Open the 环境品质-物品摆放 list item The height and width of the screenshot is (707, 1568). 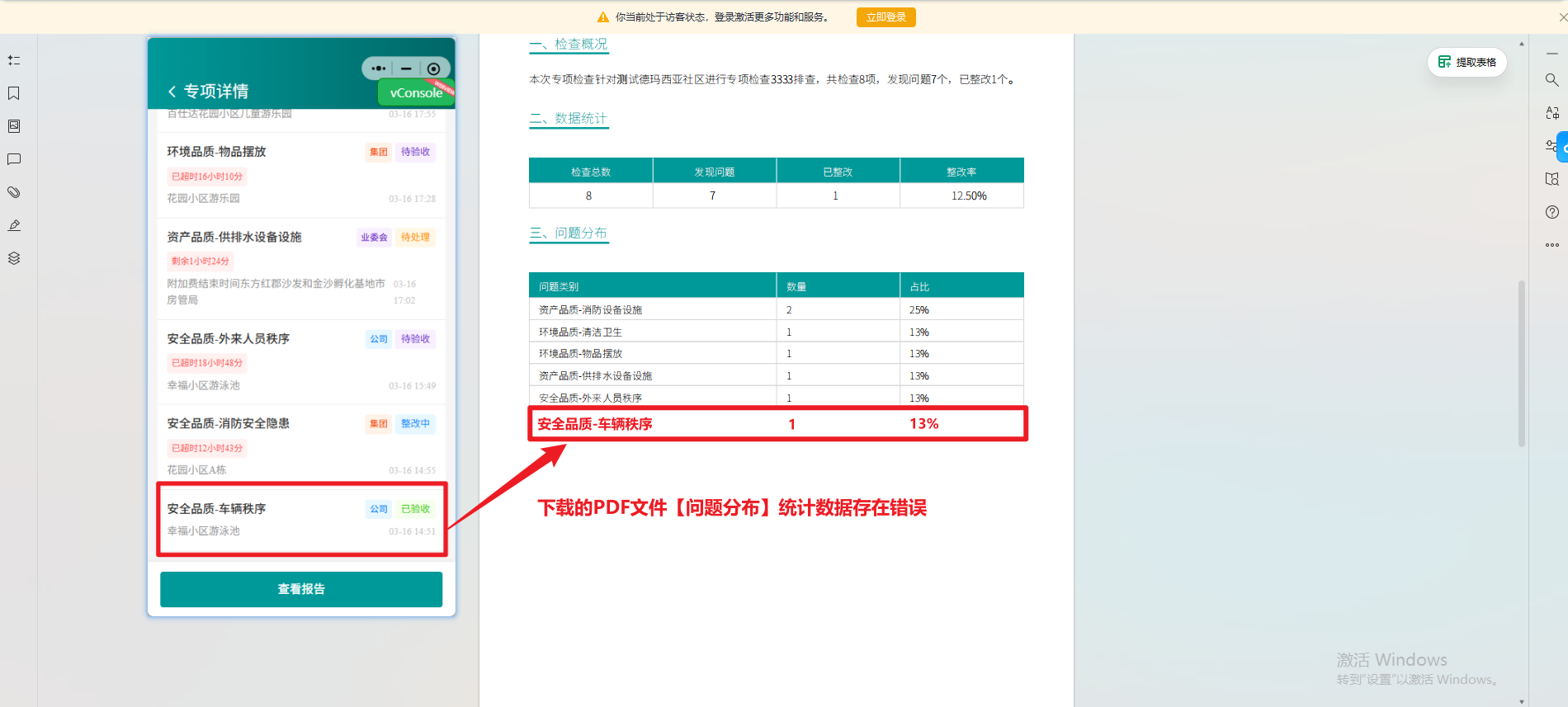[x=301, y=175]
